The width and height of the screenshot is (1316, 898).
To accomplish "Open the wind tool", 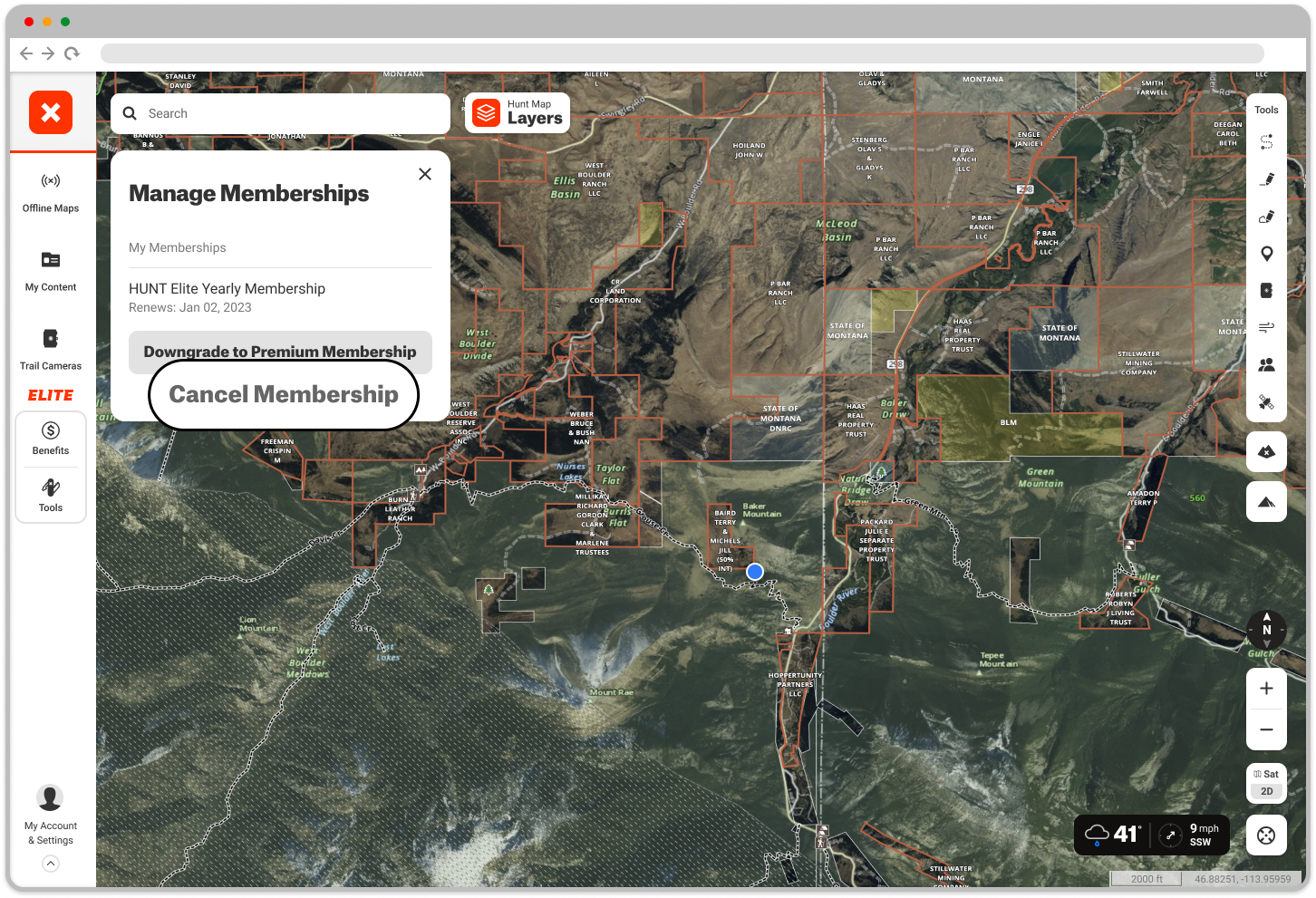I will coord(1267,327).
